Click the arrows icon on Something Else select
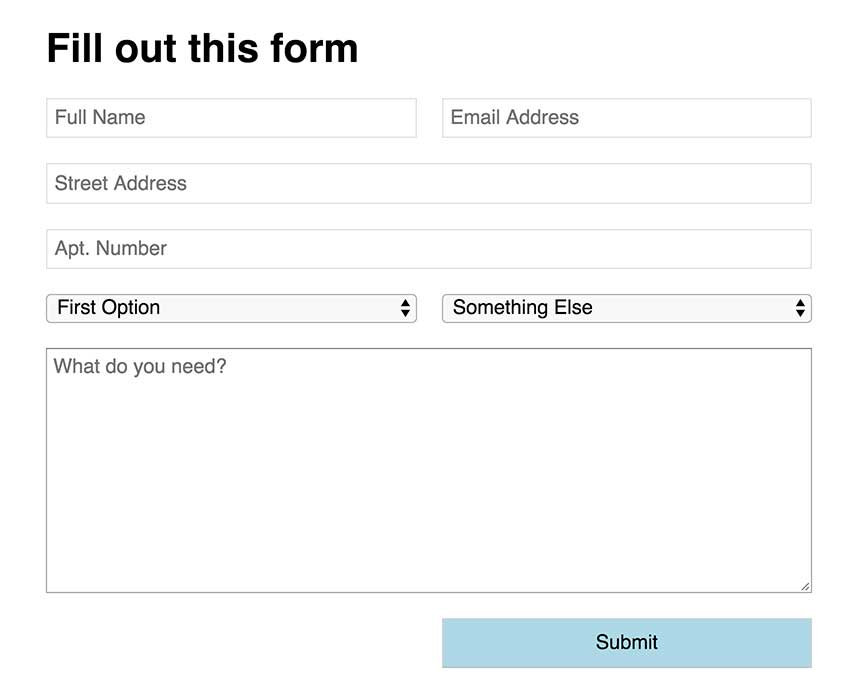The image size is (866, 690). 800,308
